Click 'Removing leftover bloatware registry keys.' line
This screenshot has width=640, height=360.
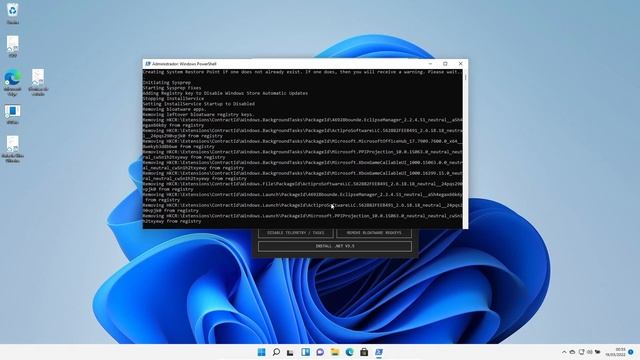(198, 114)
